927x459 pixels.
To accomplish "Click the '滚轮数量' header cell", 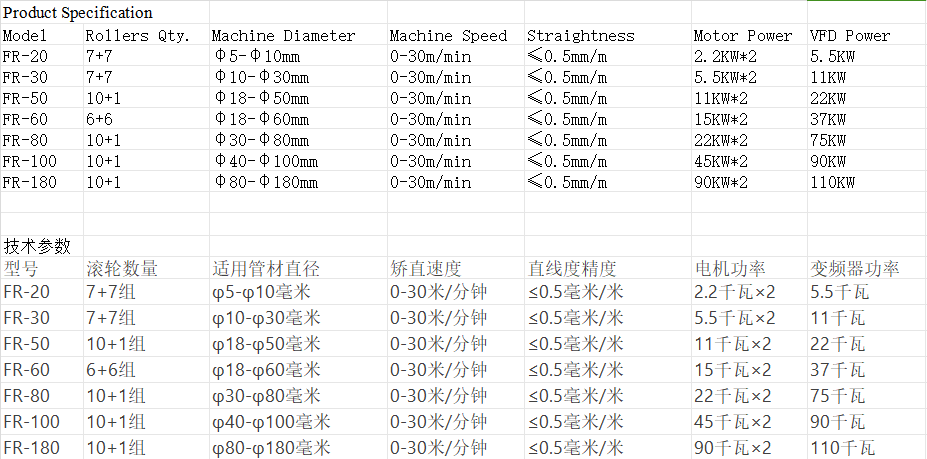I will point(122,269).
